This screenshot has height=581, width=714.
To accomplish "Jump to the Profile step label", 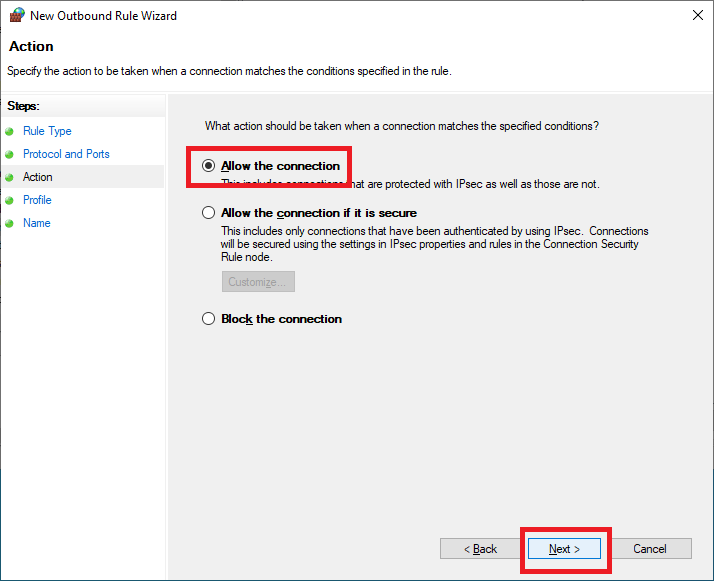I will tap(37, 200).
